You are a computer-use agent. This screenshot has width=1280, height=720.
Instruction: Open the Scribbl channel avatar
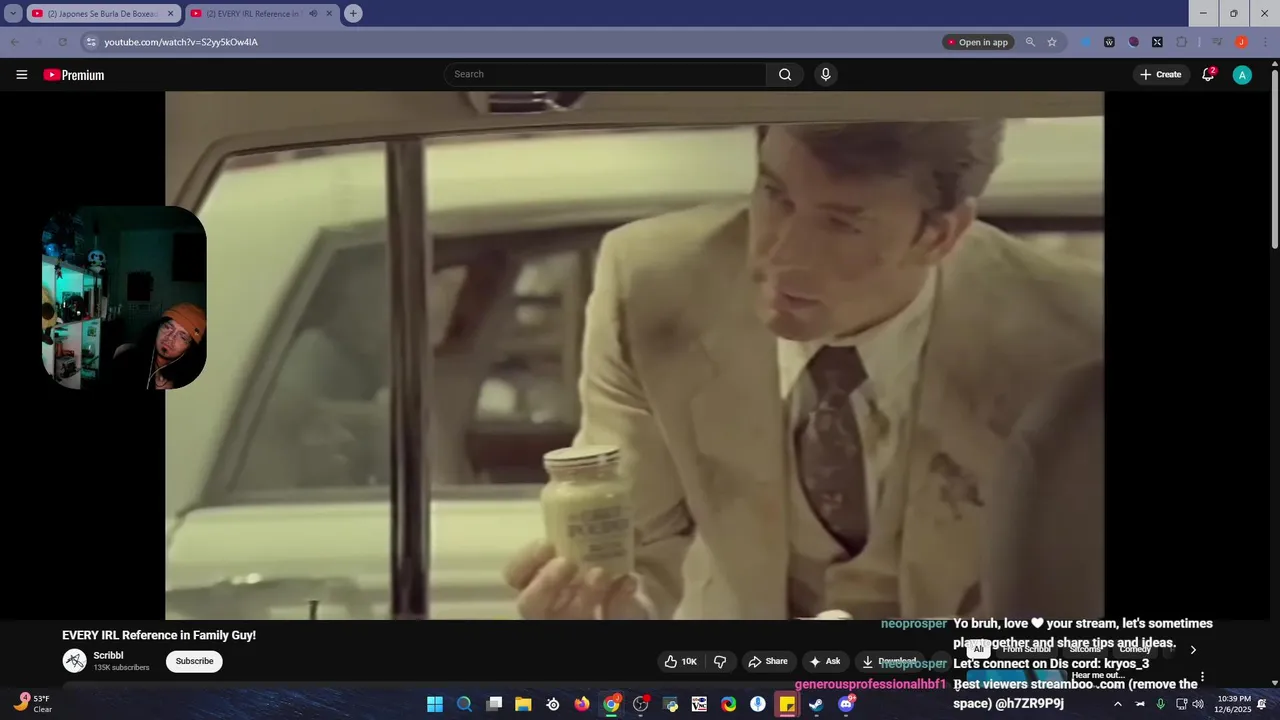coord(75,661)
